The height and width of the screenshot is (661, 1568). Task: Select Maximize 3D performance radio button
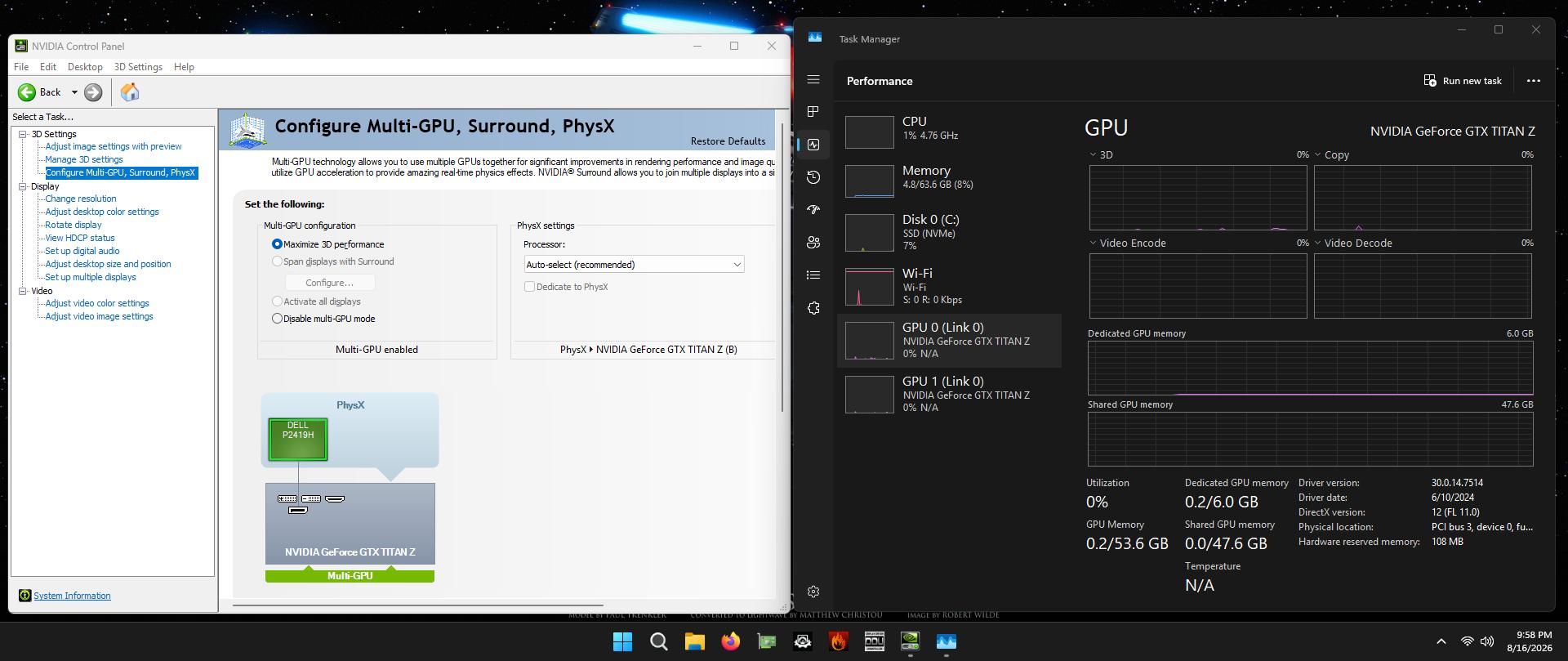277,244
